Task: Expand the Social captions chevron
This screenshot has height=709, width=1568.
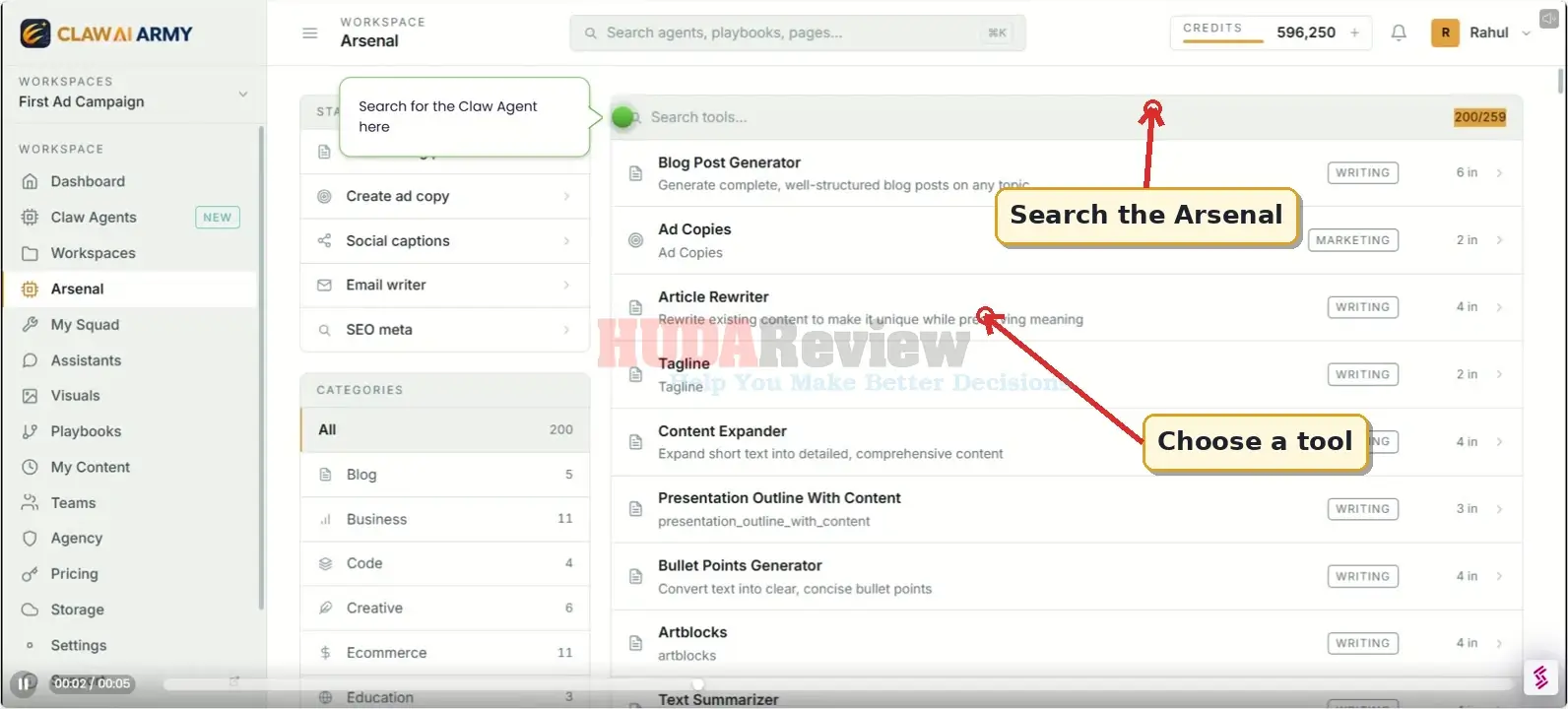Action: coord(566,241)
